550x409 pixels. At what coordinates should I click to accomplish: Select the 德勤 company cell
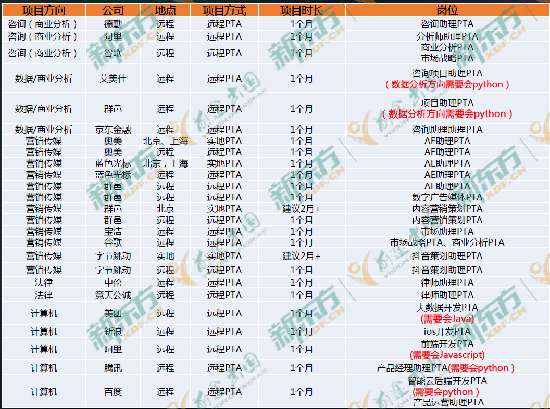[113, 24]
